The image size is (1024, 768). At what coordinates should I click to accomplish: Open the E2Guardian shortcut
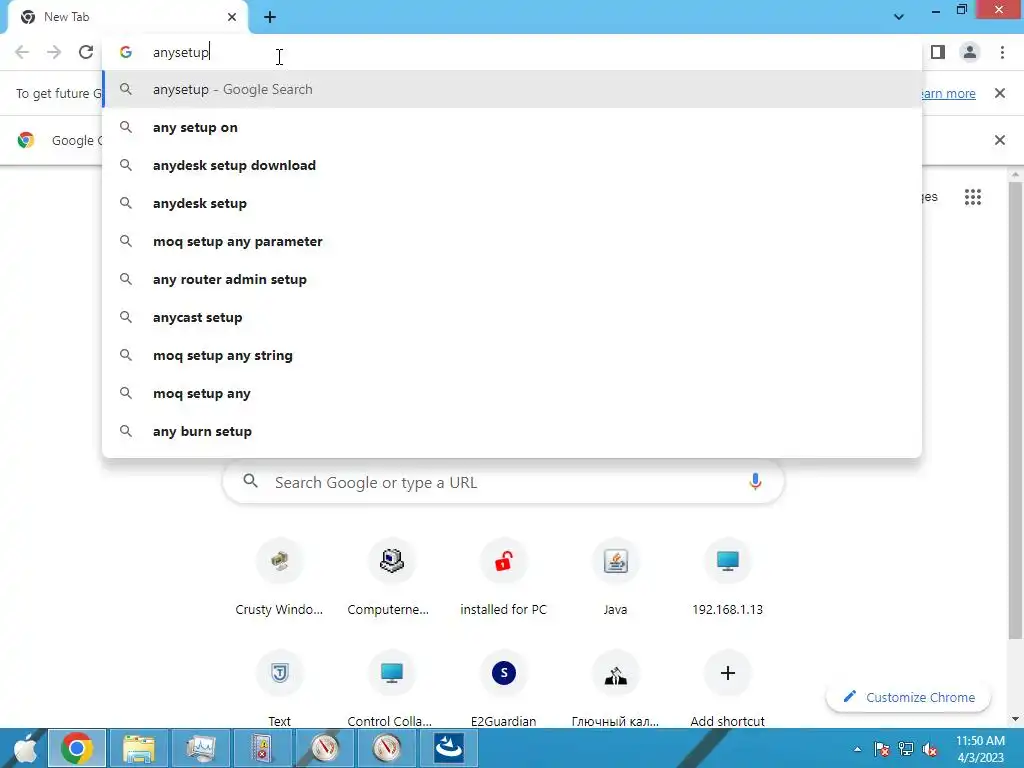tap(504, 689)
